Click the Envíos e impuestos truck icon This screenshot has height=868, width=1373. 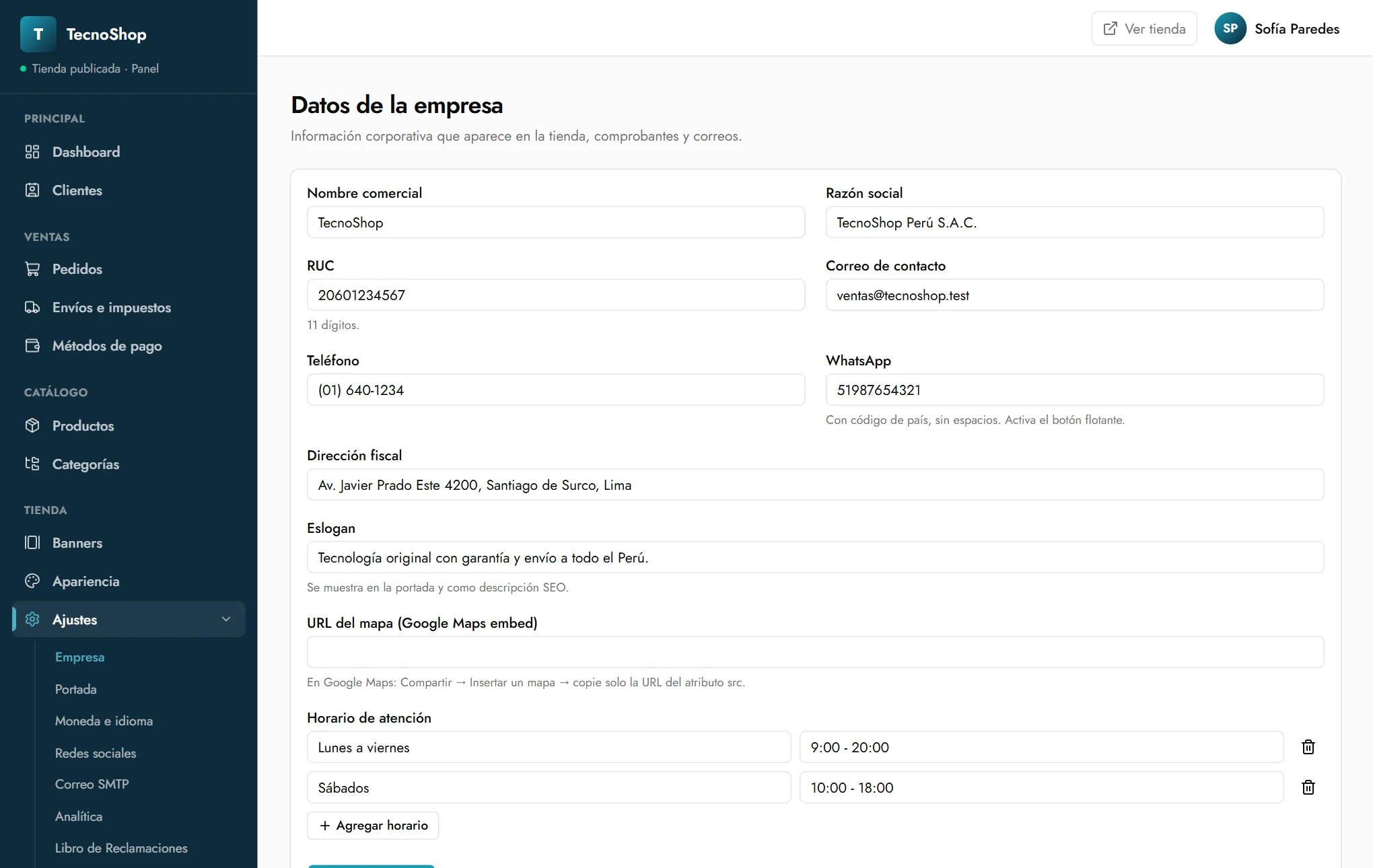(32, 308)
